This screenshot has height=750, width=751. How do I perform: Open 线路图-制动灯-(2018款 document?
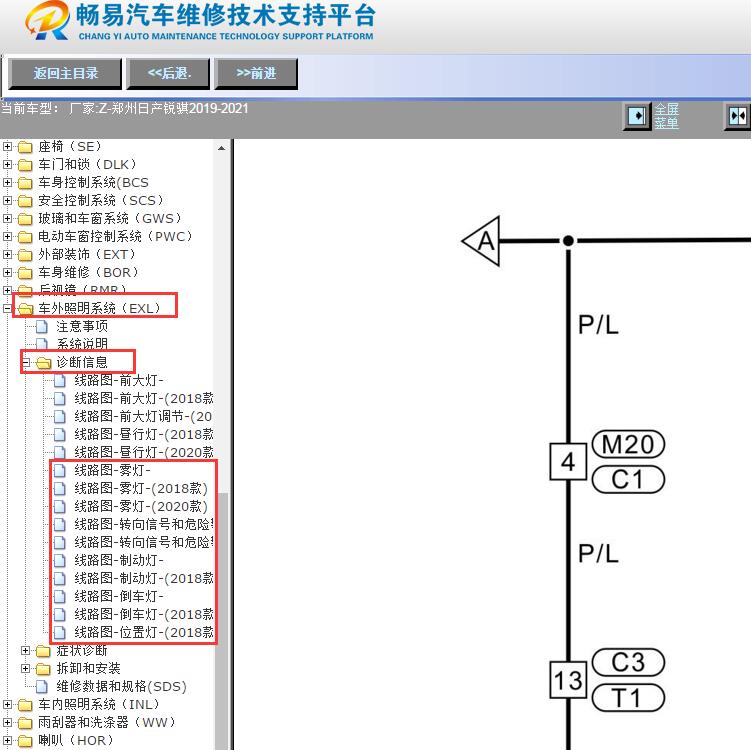tap(144, 579)
